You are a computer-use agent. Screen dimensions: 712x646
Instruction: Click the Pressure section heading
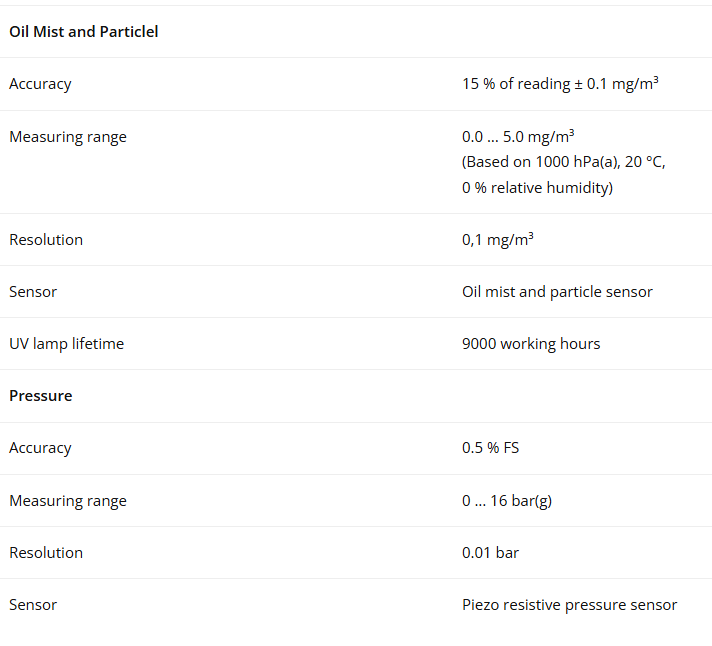point(41,396)
